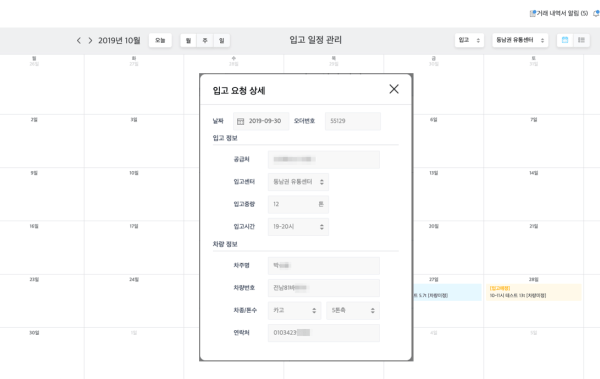Go to previous month with left chevron

78,41
